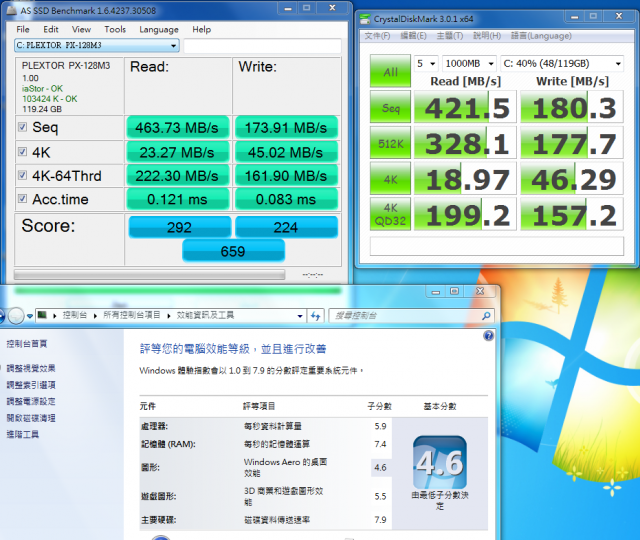640x540 pixels.
Task: Click the All button in CrystalDiskMark
Action: pyautogui.click(x=390, y=71)
